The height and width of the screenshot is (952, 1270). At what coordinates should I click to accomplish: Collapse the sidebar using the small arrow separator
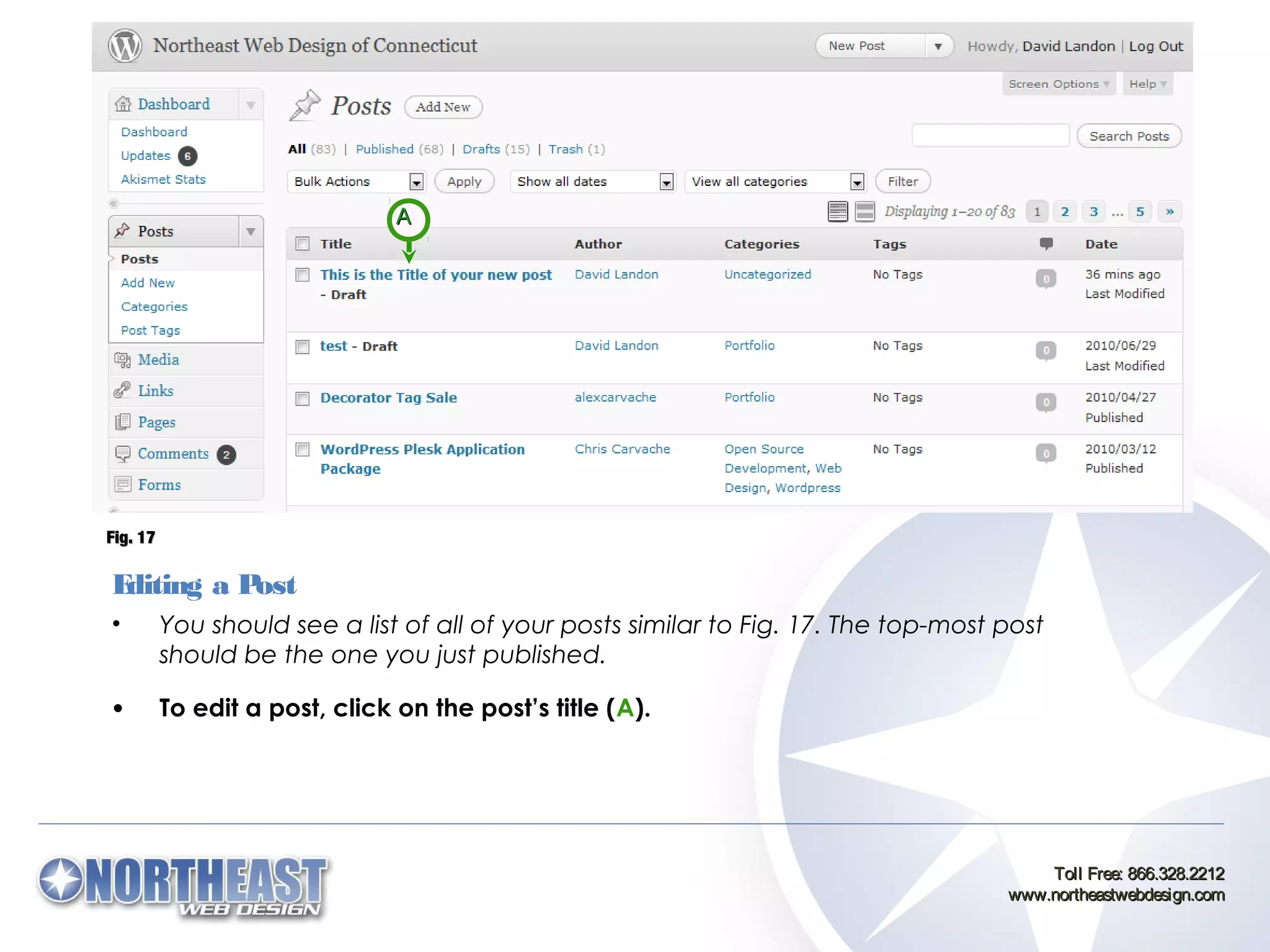tap(113, 203)
